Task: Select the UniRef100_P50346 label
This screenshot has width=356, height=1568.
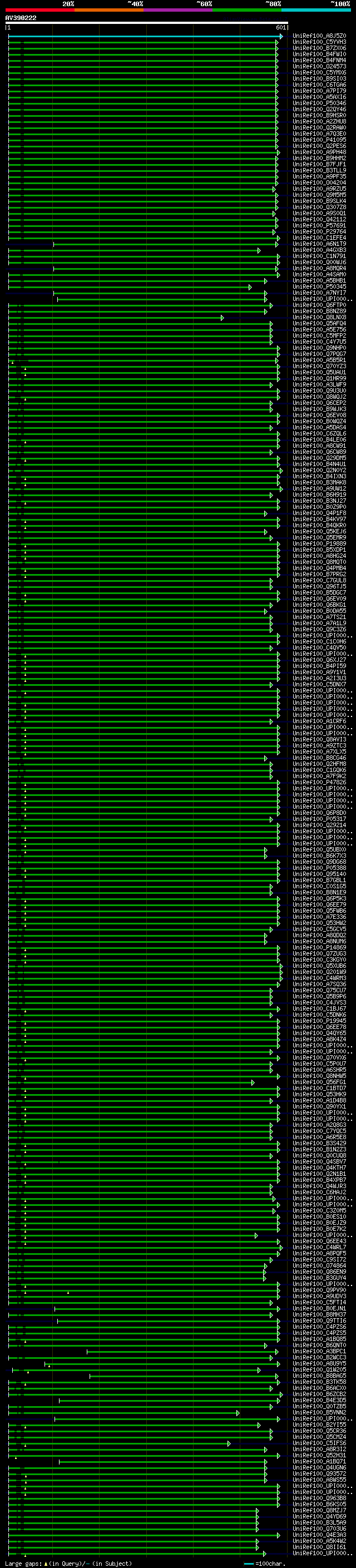Action: [319, 103]
